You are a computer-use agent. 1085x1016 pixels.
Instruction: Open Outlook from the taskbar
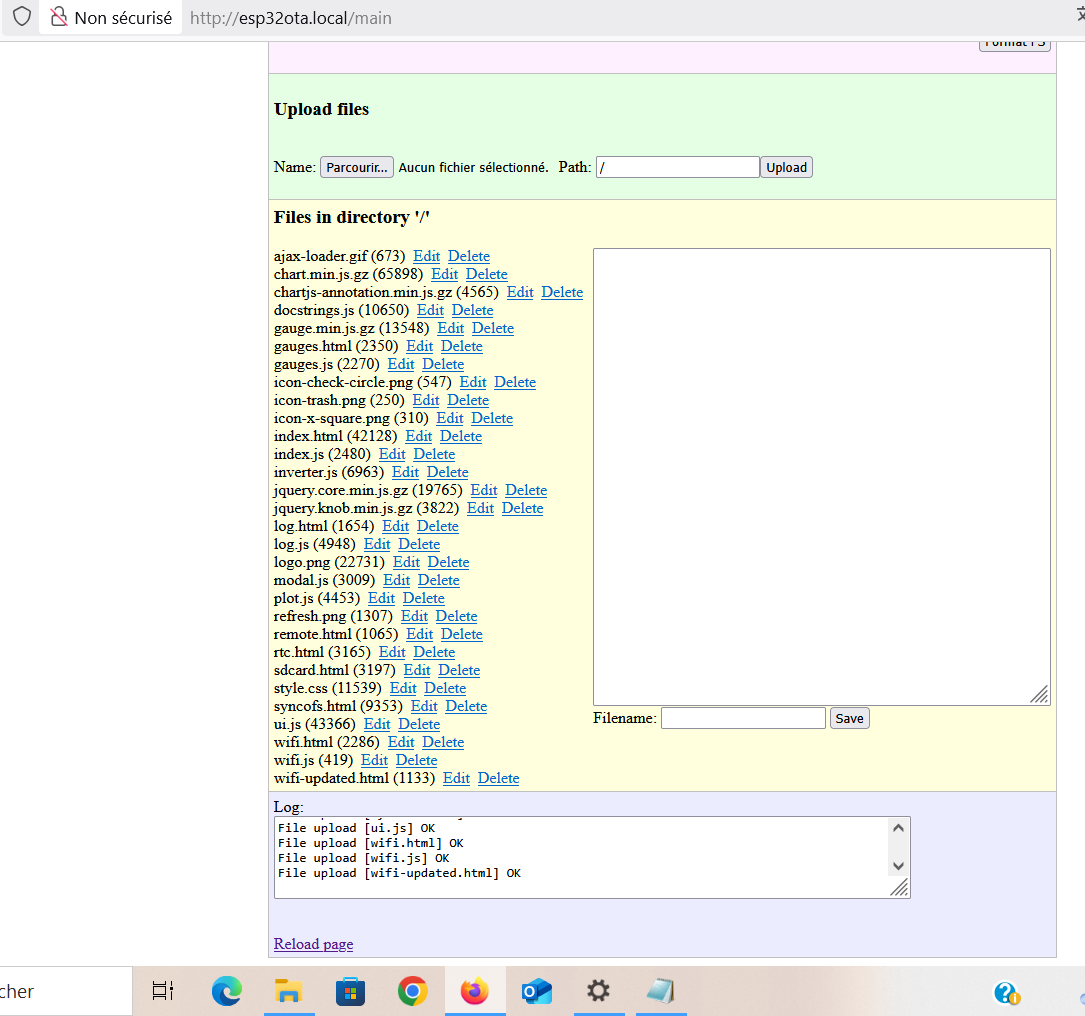(536, 991)
